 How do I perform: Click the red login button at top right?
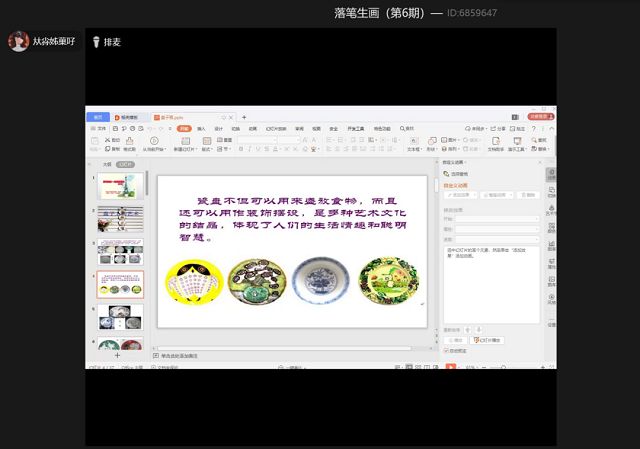539,117
